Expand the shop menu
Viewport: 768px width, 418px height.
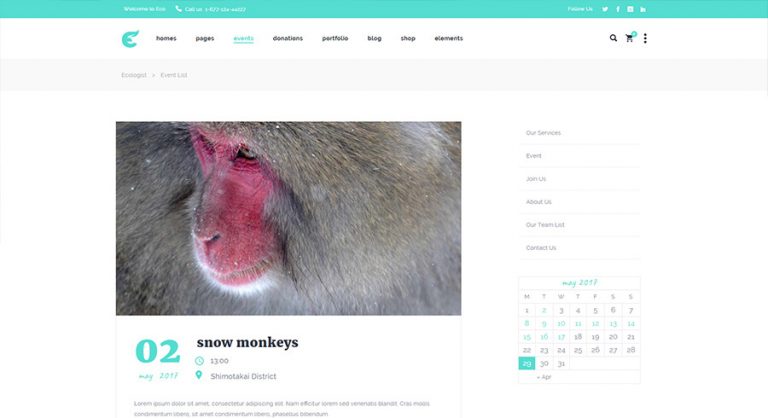point(408,38)
